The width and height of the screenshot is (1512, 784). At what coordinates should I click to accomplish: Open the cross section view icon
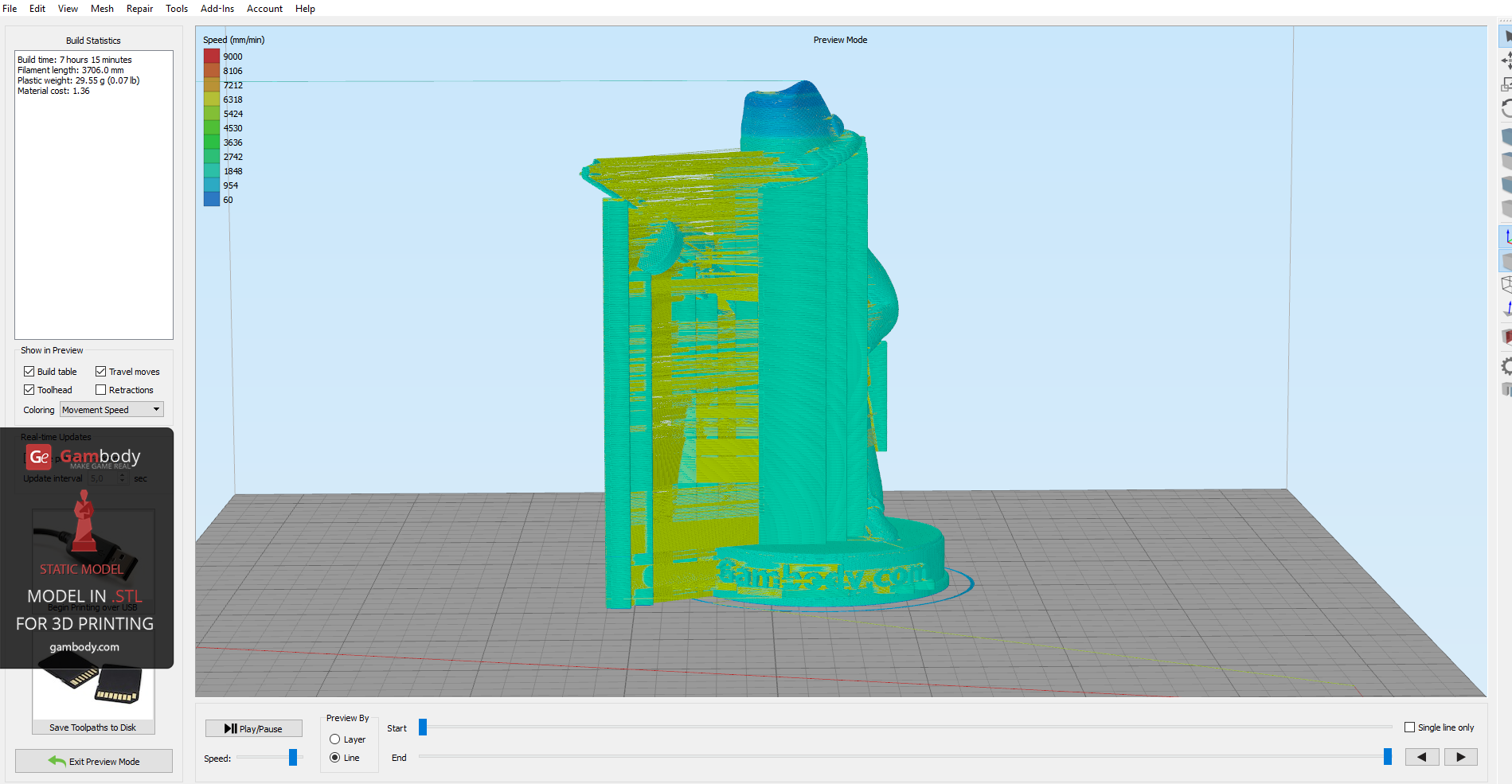point(1507,337)
